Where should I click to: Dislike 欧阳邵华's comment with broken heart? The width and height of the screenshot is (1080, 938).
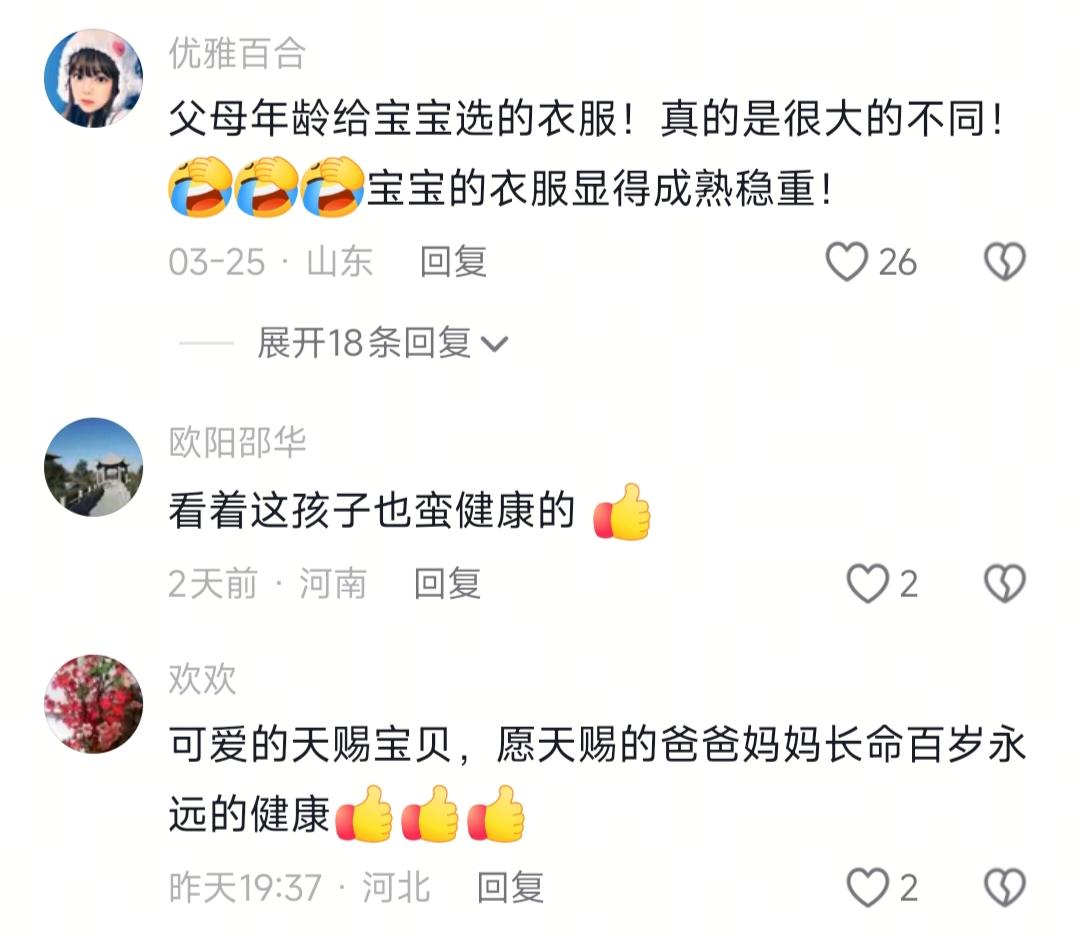tap(1005, 583)
